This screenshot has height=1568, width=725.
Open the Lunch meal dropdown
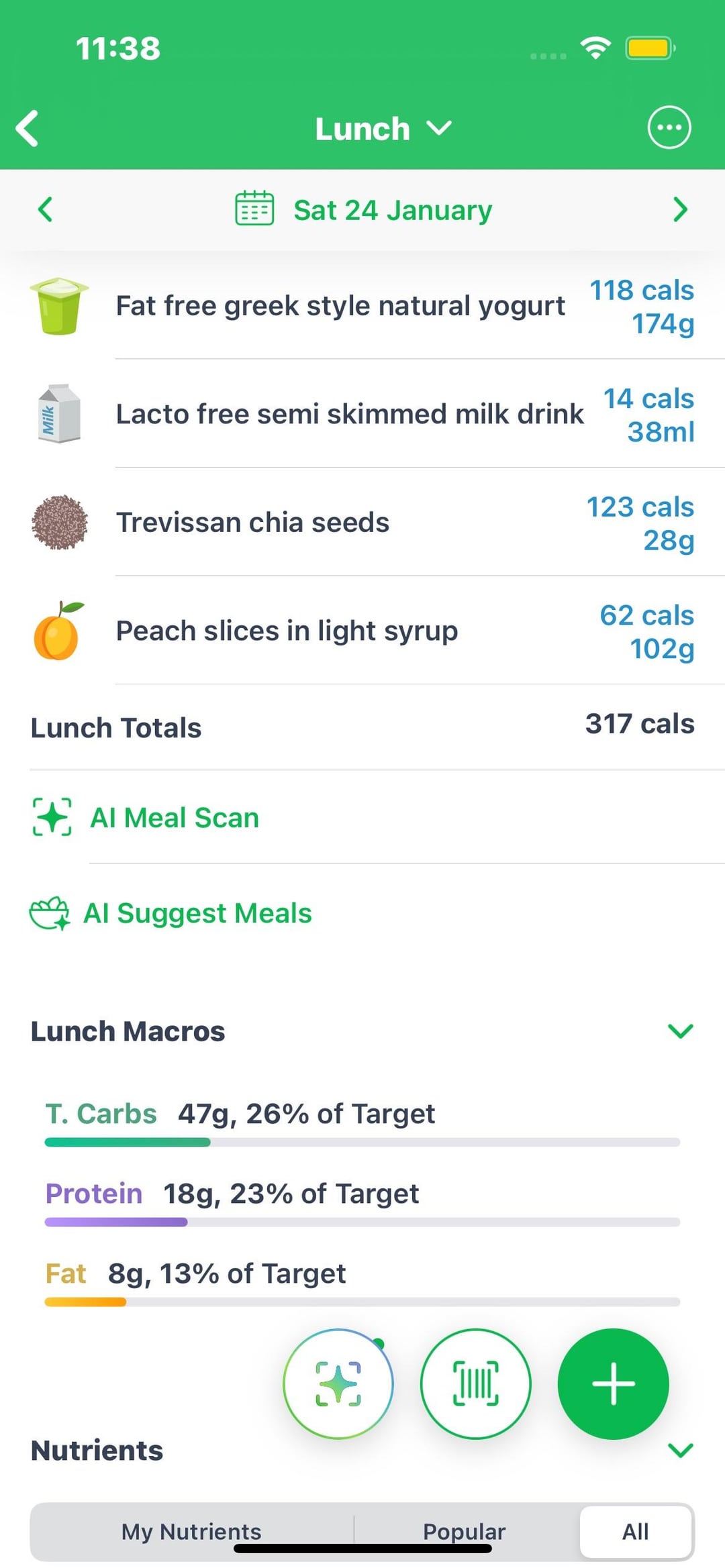(x=383, y=128)
